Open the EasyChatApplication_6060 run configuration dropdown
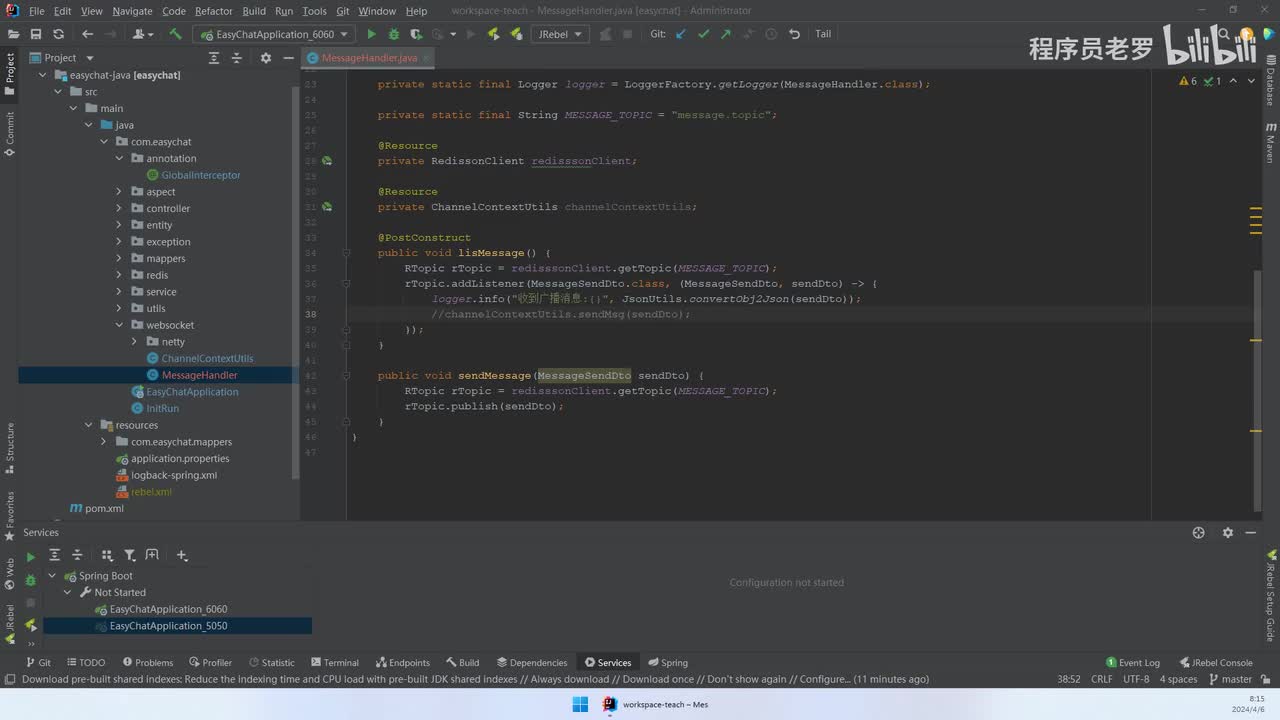 (x=275, y=34)
